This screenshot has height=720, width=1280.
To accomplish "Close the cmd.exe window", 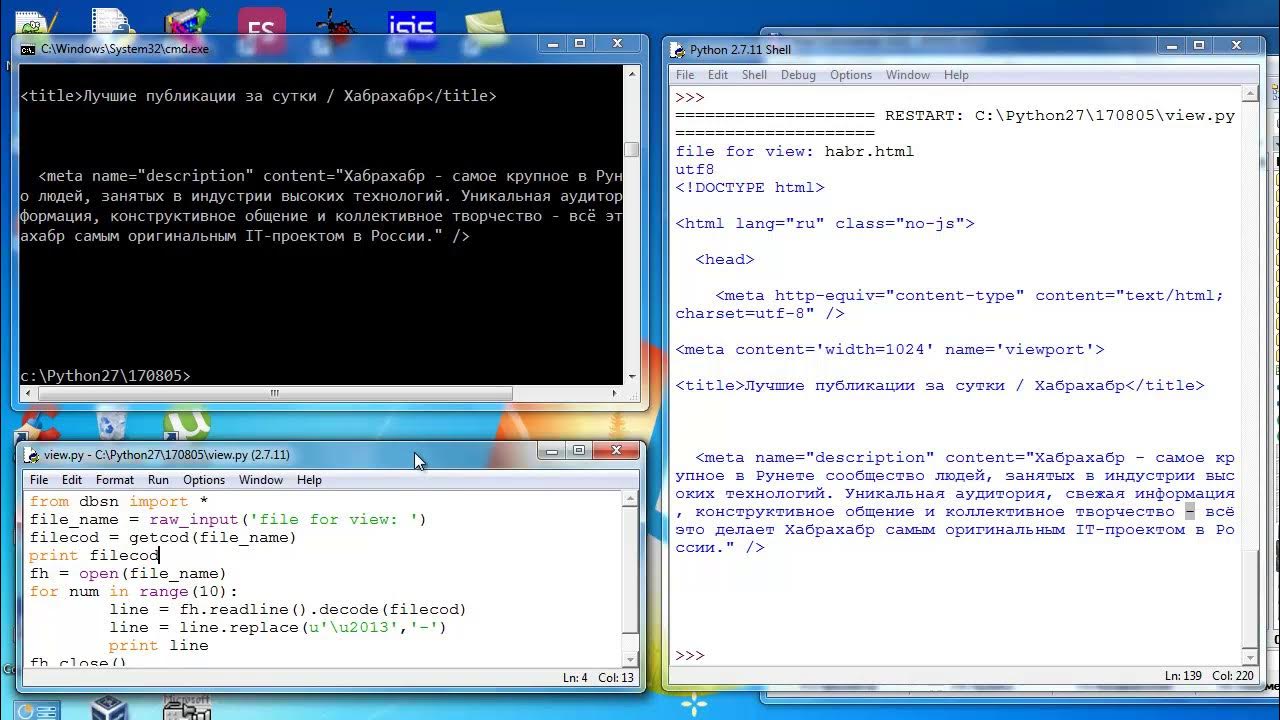I will coord(618,44).
